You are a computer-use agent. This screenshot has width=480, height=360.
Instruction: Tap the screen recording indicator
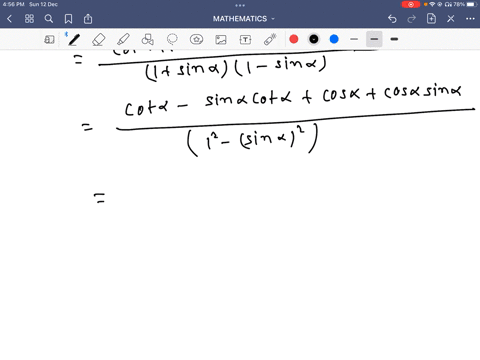tap(411, 4)
